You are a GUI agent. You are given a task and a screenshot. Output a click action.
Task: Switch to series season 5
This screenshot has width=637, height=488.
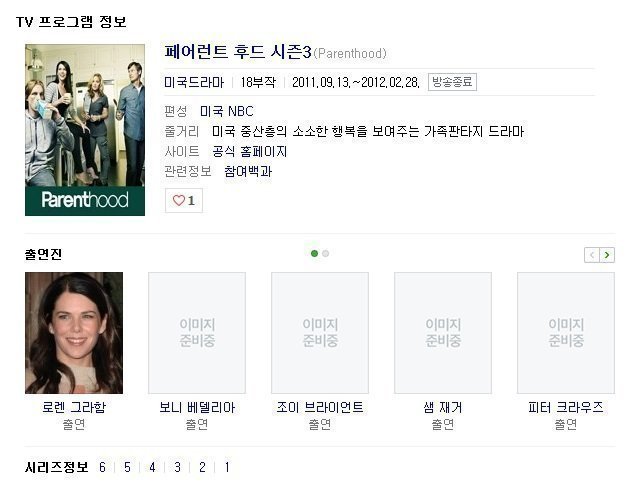[x=128, y=467]
